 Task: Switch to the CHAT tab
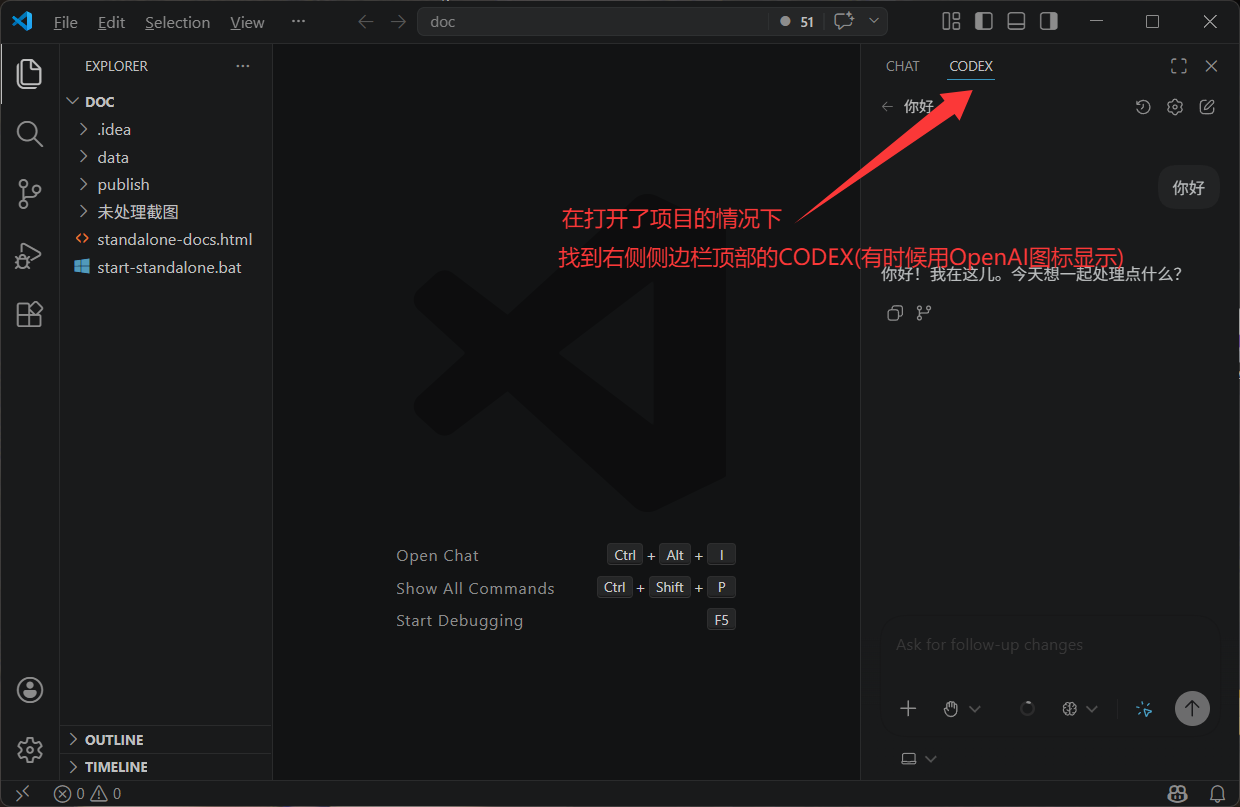click(x=902, y=66)
